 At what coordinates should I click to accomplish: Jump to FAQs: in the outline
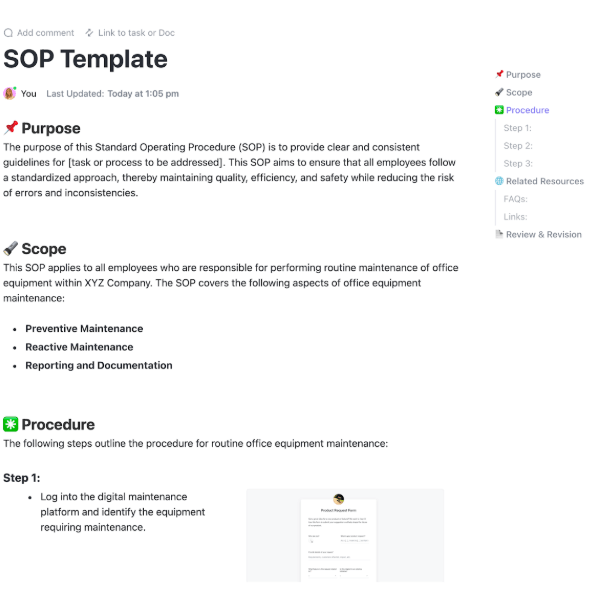coord(516,199)
